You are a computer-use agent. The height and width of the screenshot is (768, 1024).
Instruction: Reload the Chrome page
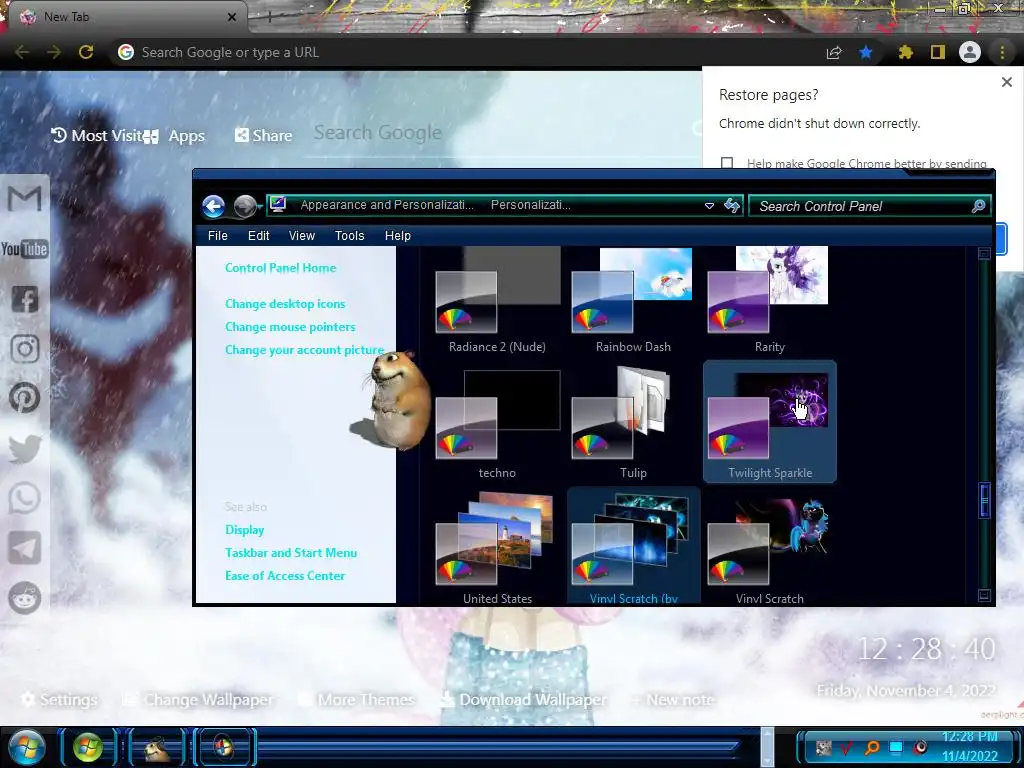[x=86, y=52]
